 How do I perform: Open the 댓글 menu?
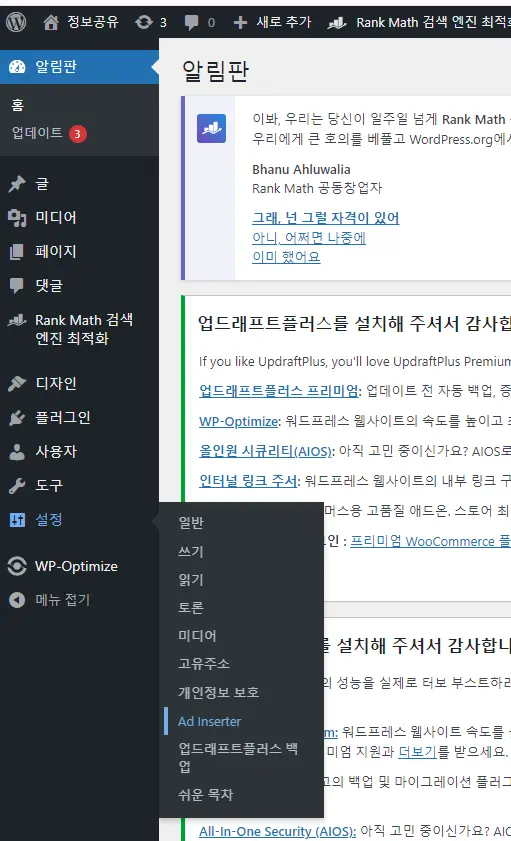pos(49,285)
